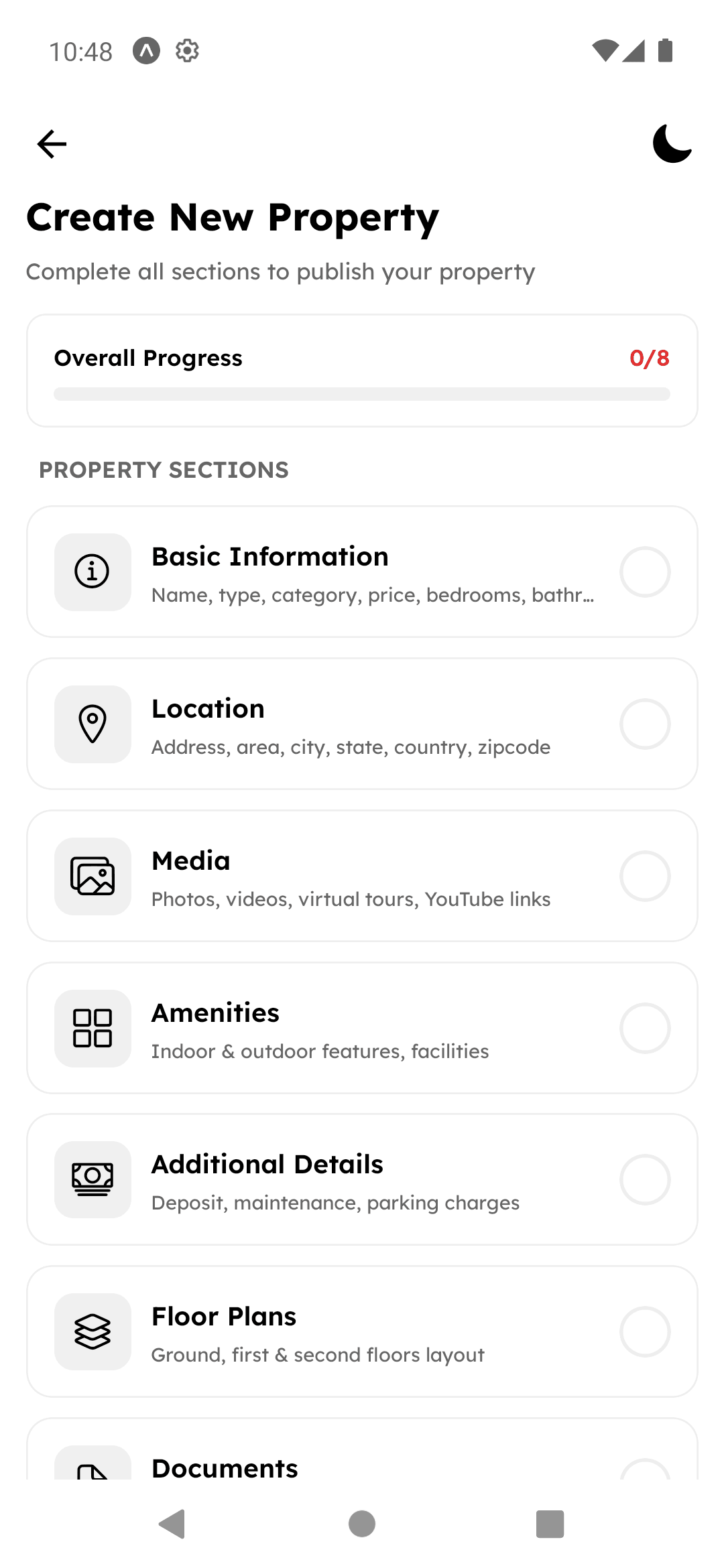724x1568 pixels.
Task: Check off the Media section circle
Action: (645, 876)
